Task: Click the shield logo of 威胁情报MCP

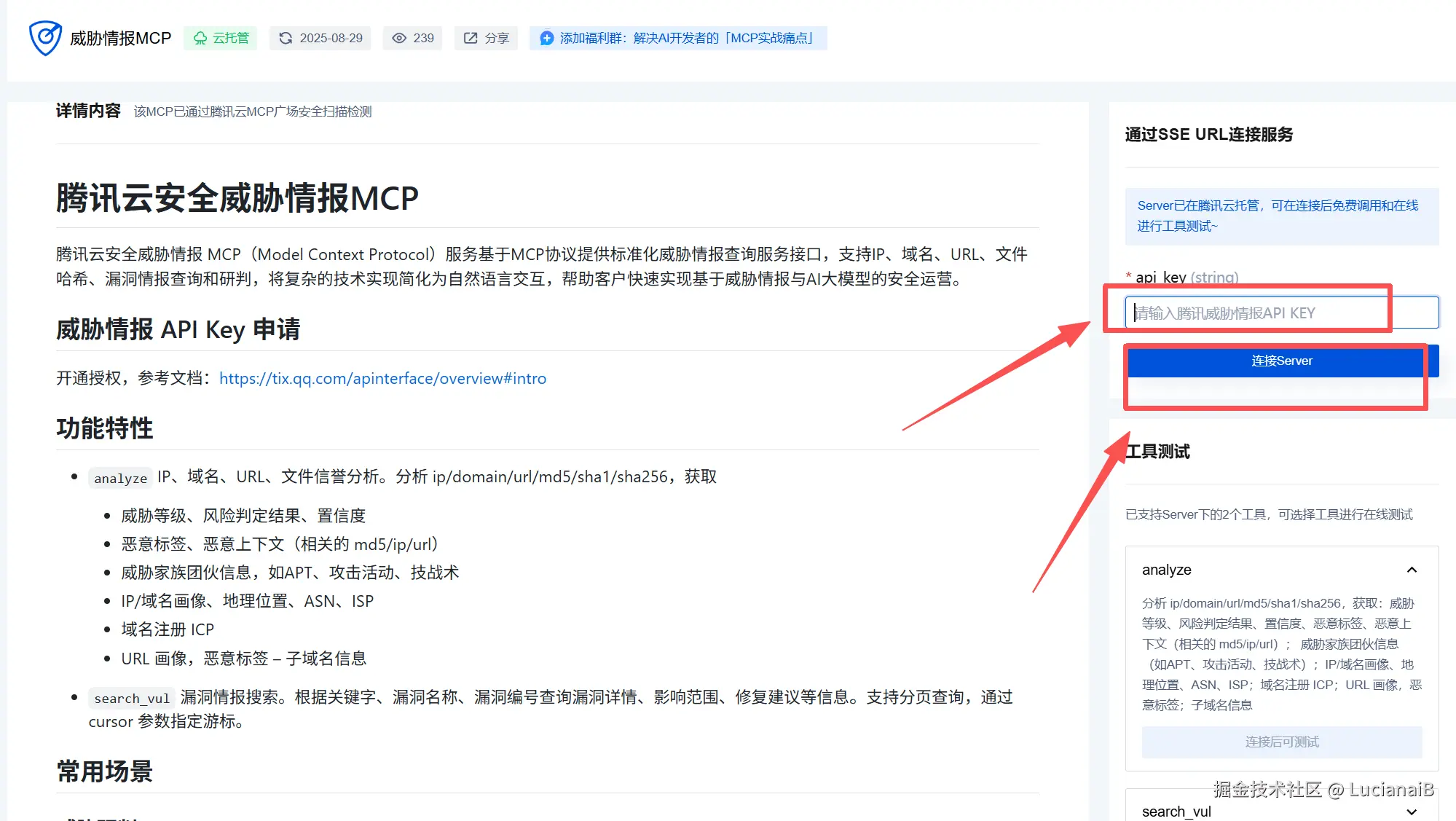Action: [45, 38]
